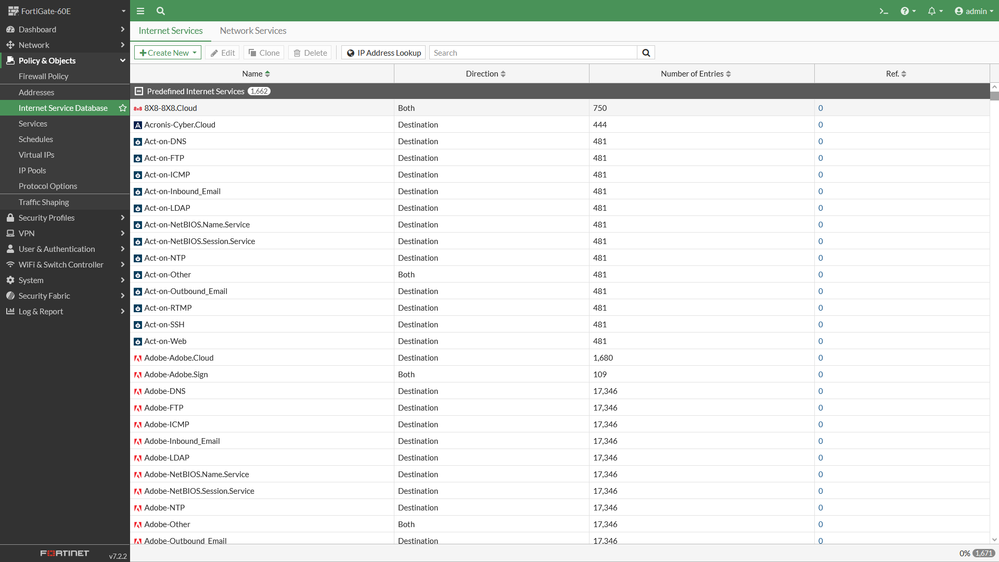
Task: Click the Policy & Objects sidebar icon
Action: [x=10, y=61]
